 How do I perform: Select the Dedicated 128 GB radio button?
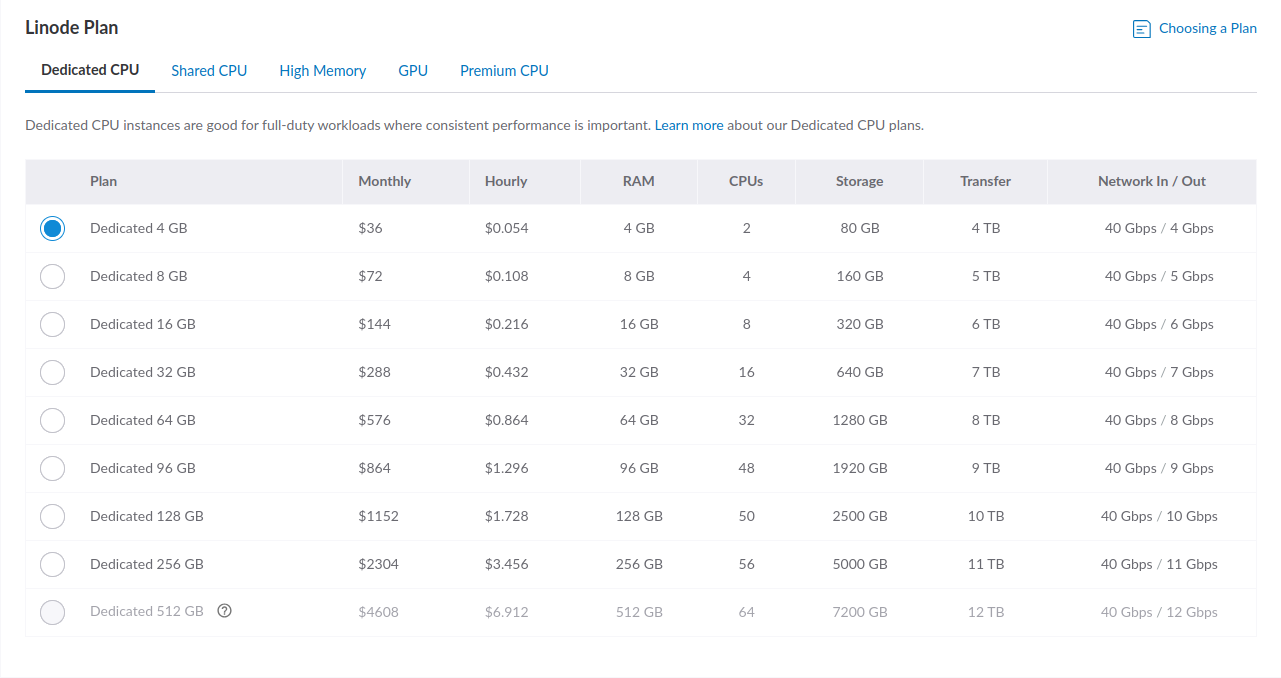[52, 516]
